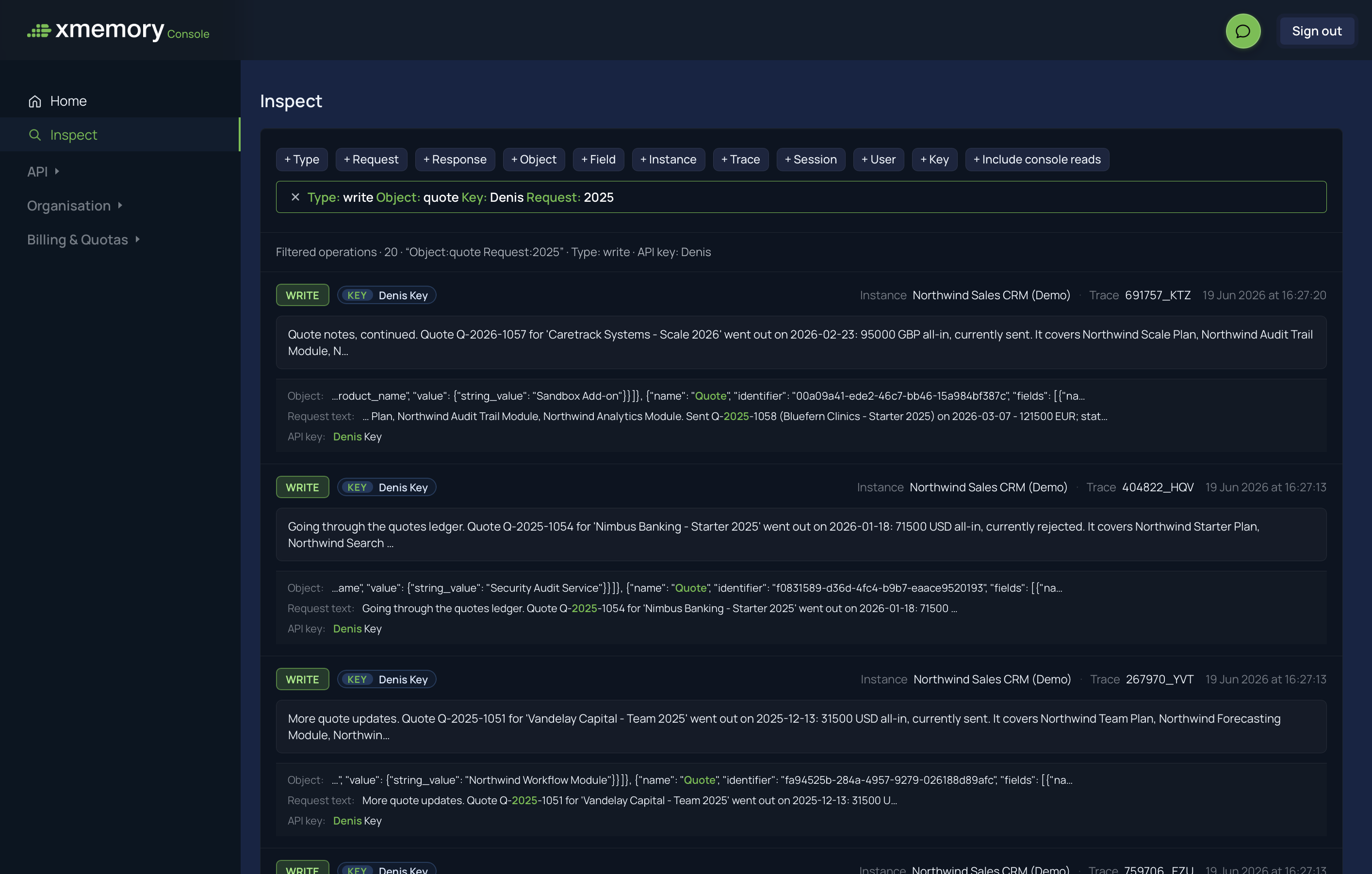
Task: Expand Billing & Quotas section
Action: pos(83,239)
